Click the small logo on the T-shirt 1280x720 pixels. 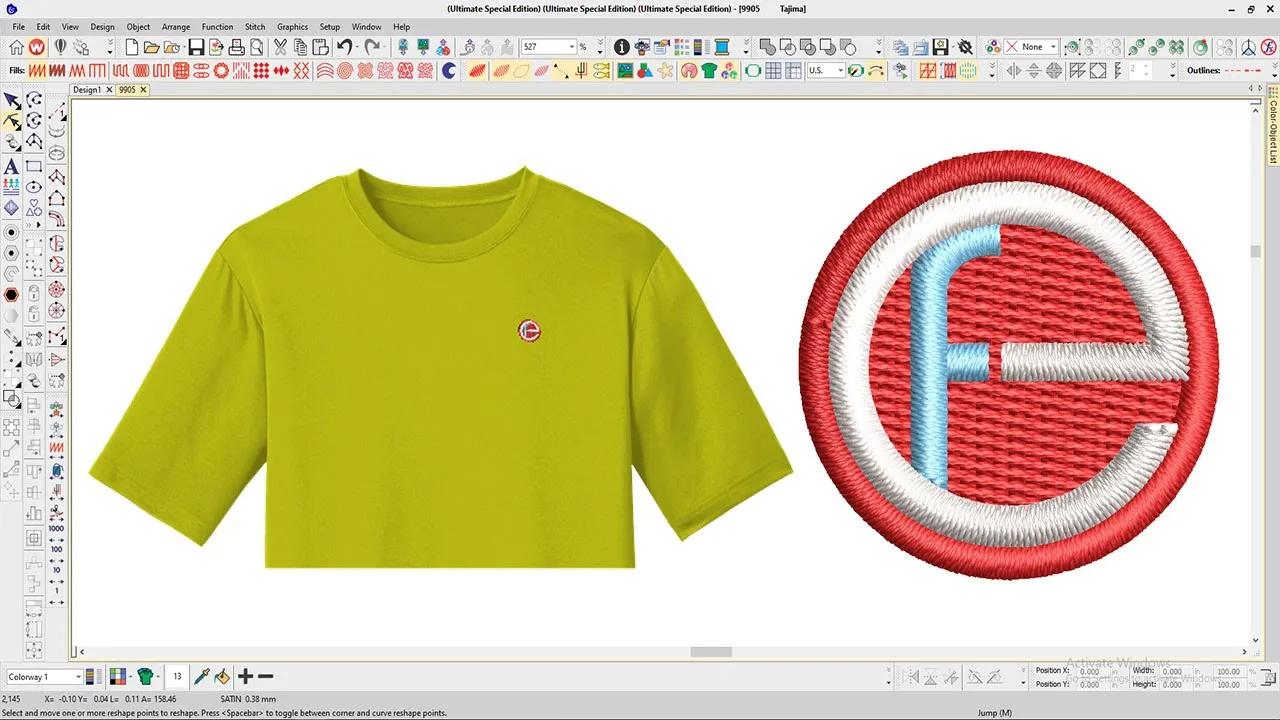[x=529, y=331]
